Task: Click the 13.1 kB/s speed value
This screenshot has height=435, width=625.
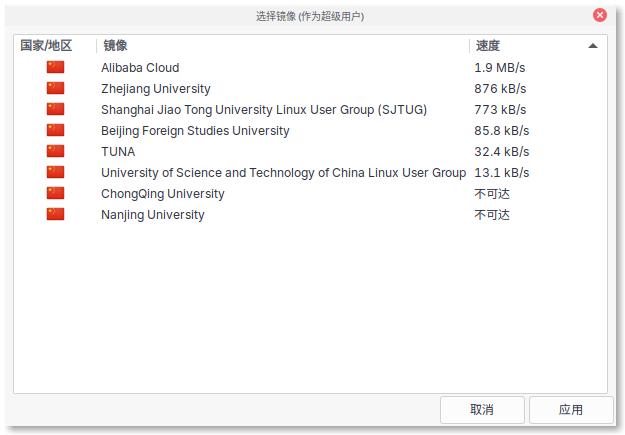Action: pyautogui.click(x=501, y=173)
